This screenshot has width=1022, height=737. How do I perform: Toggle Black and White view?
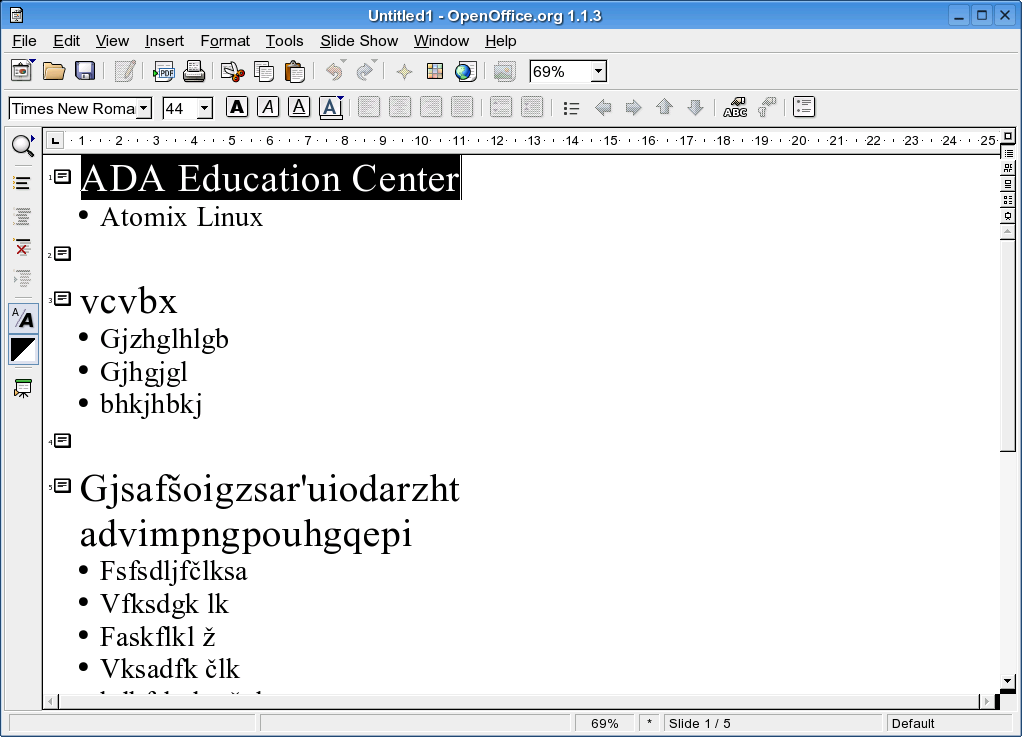coord(23,350)
